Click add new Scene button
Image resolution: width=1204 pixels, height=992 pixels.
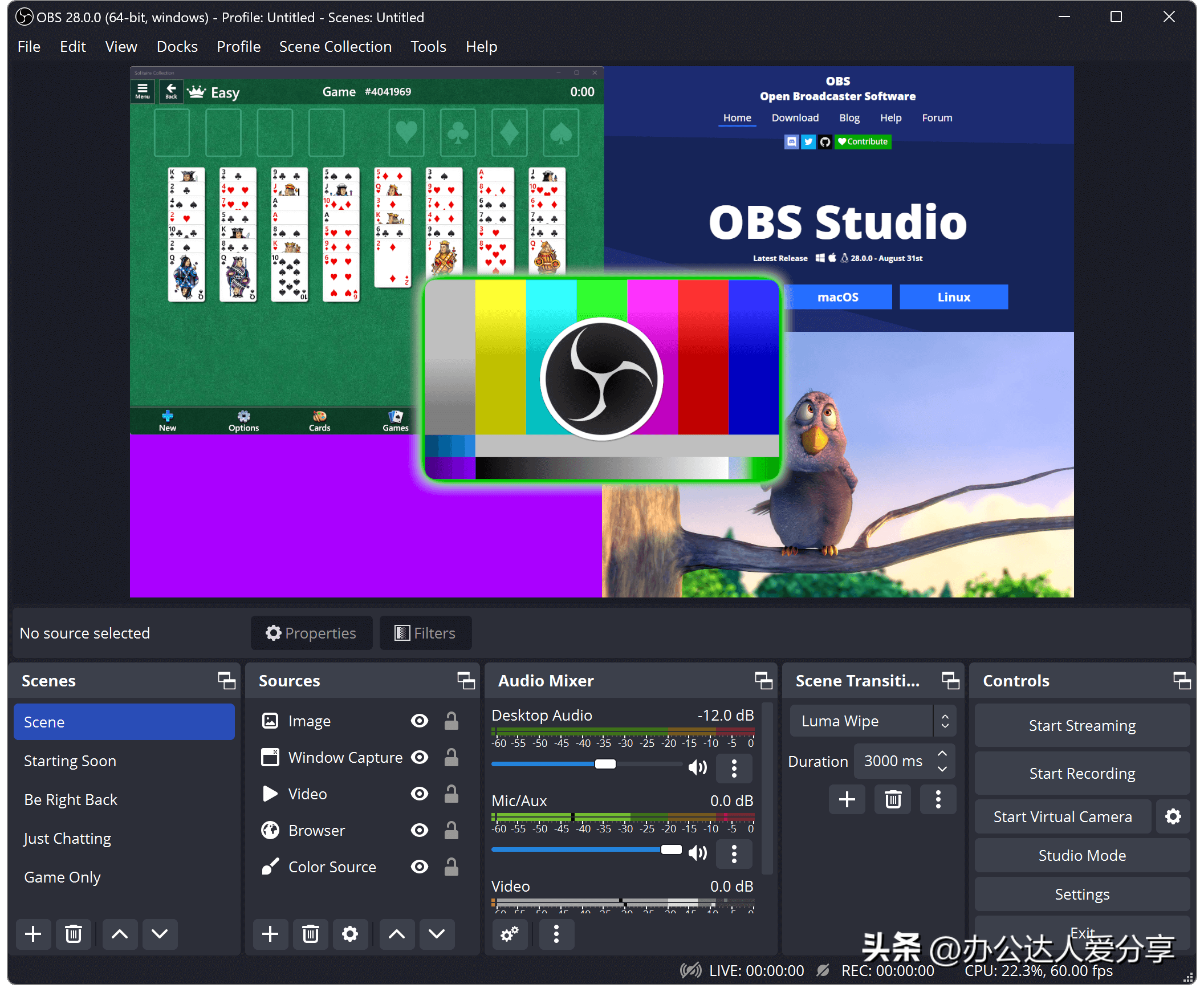(x=33, y=932)
